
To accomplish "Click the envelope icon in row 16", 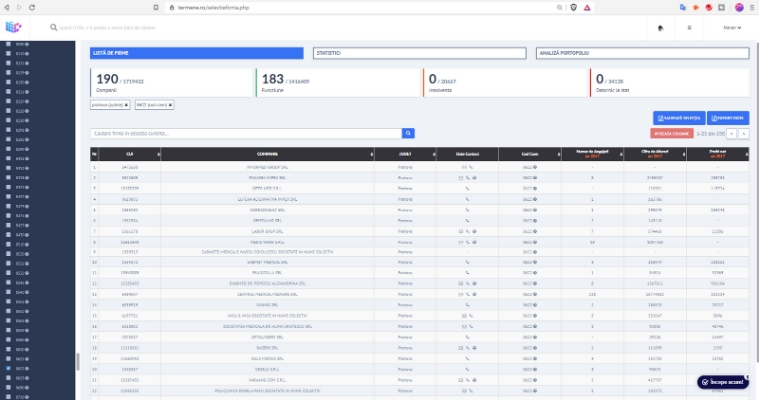I will 464,326.
